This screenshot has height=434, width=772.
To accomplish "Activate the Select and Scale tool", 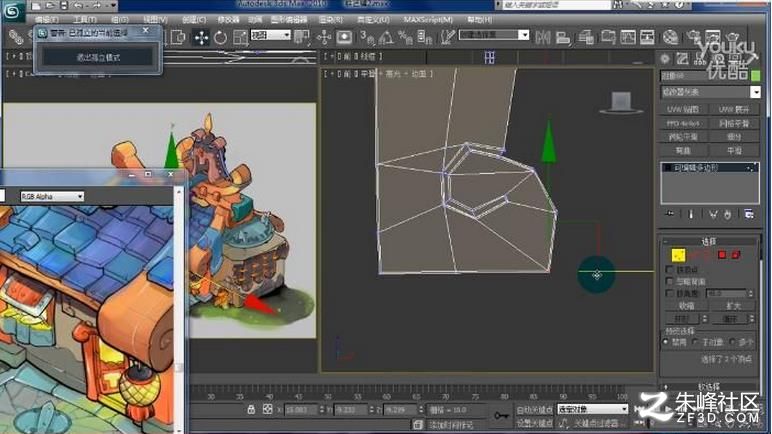I will (240, 37).
